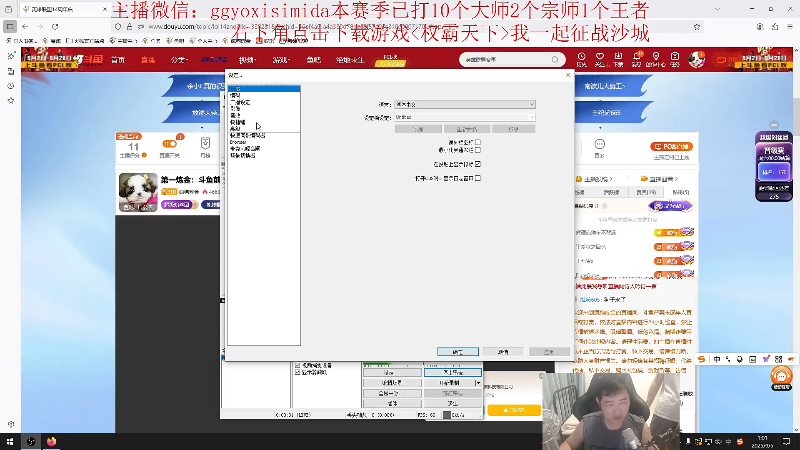Toggle first source checkbox in OBS sources list
Viewport: 800px width, 450px height.
(x=297, y=365)
